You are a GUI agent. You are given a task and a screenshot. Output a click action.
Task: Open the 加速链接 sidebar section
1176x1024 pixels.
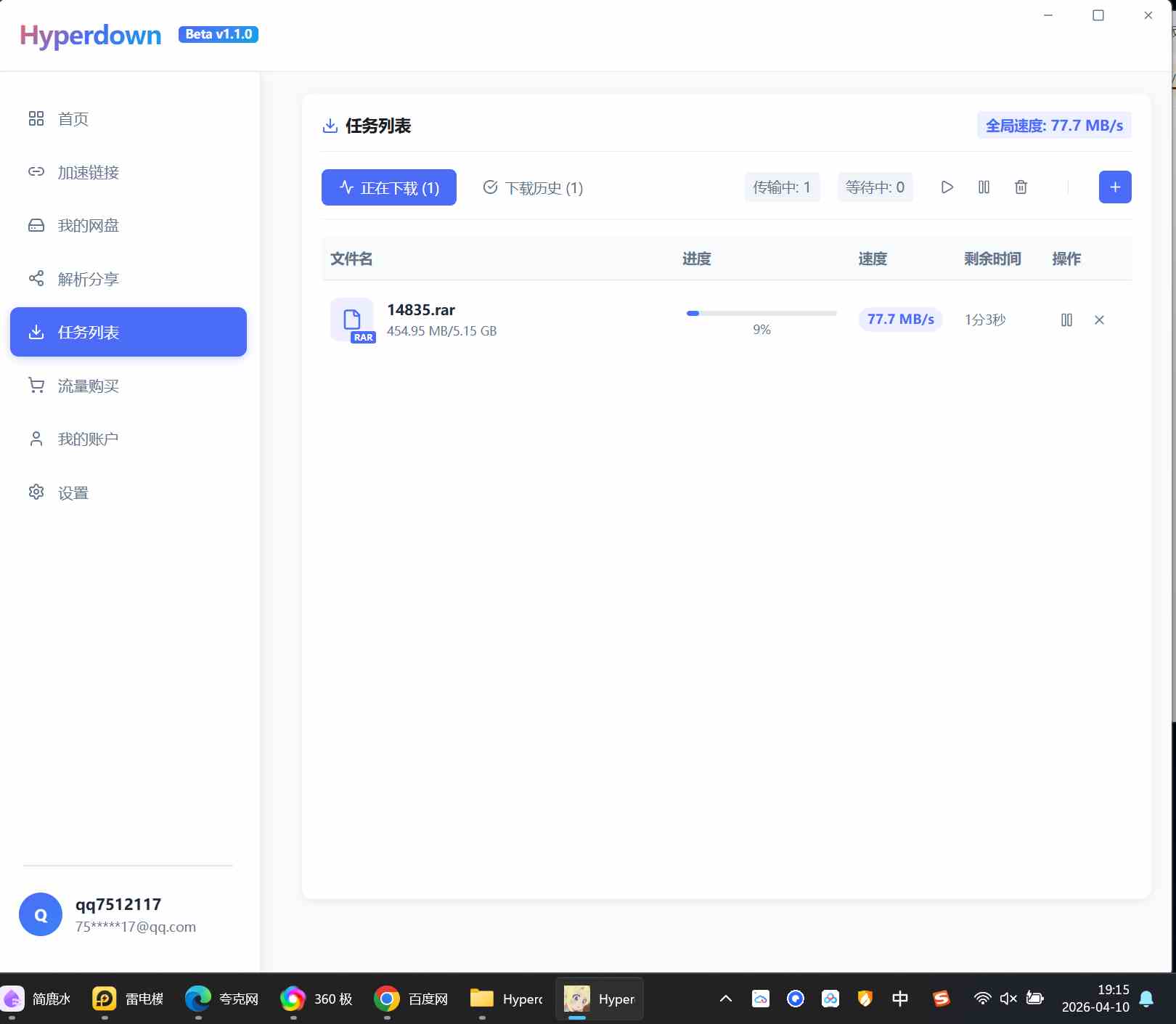(87, 172)
